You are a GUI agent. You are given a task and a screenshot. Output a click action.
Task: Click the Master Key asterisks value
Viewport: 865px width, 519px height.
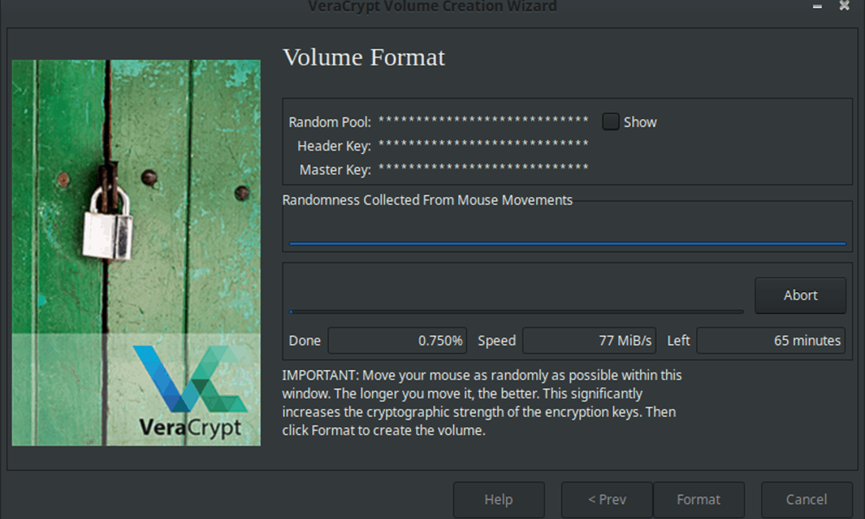483,168
